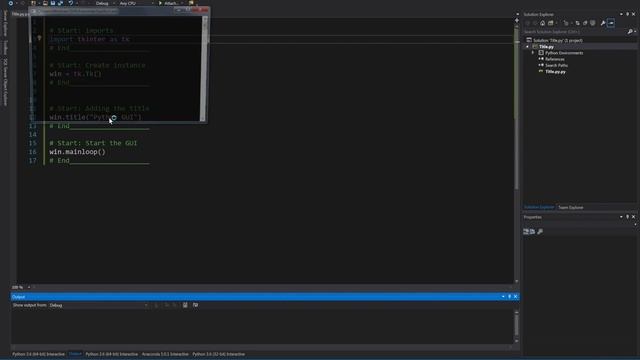Open Properties panel window position dropdown

[x=621, y=217]
